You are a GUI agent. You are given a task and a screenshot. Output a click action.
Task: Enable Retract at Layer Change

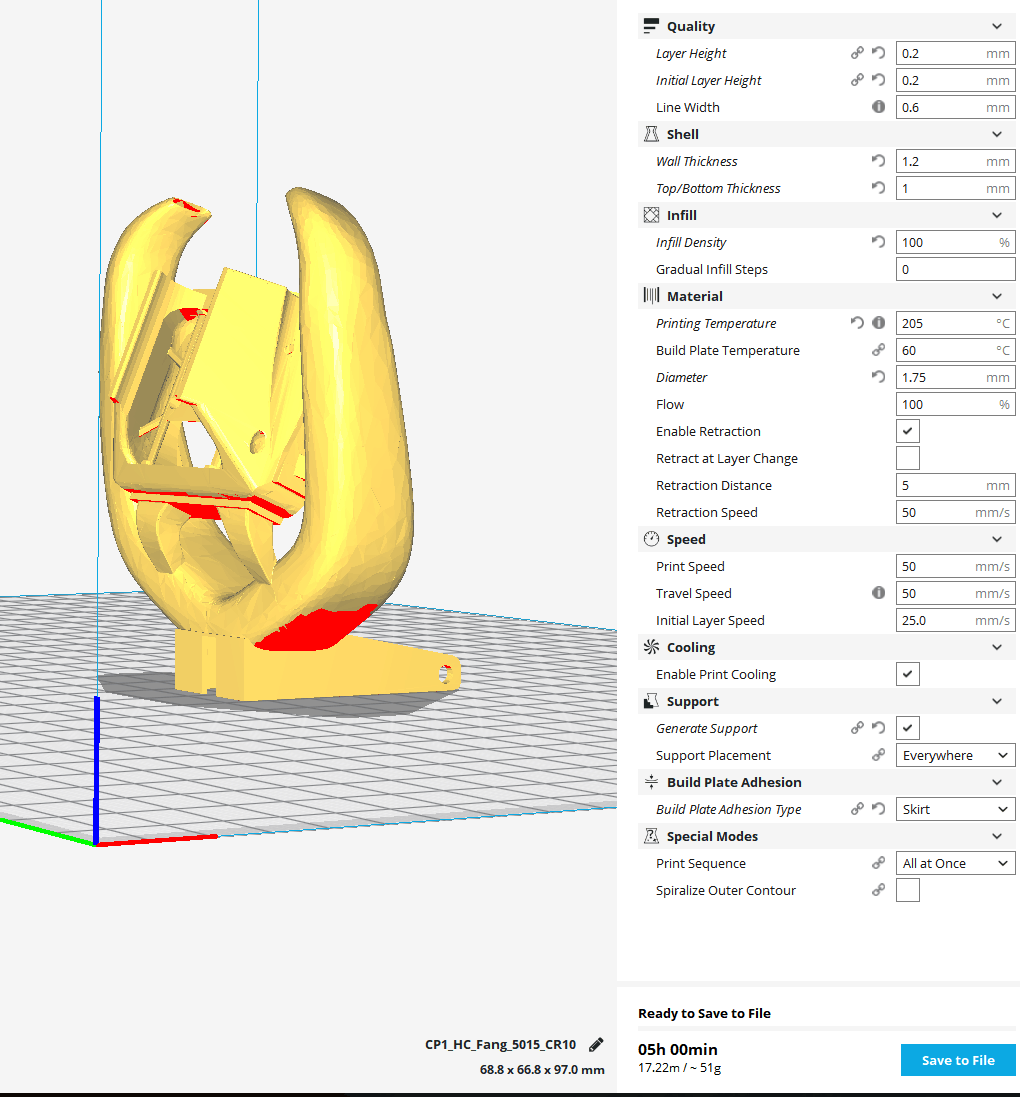pos(907,458)
